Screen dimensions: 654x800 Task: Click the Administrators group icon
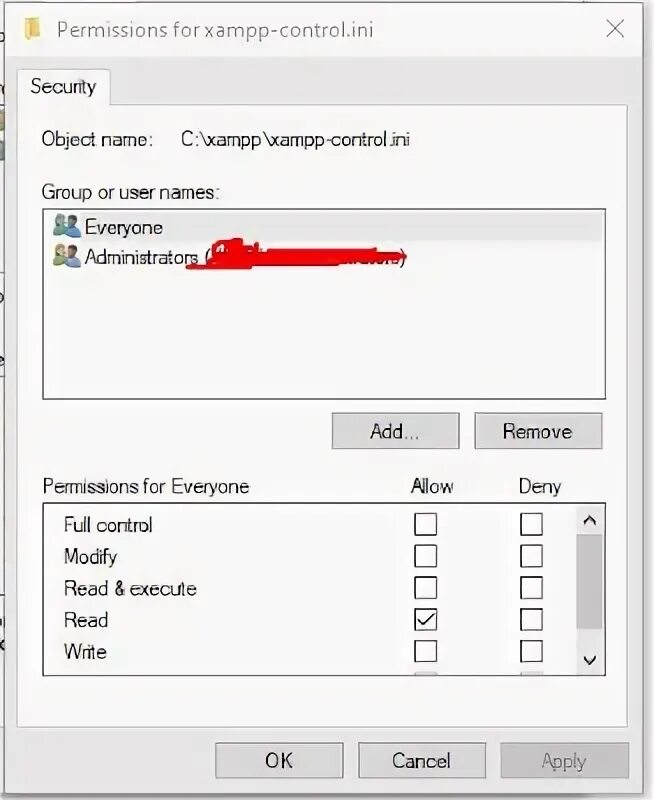pos(67,257)
